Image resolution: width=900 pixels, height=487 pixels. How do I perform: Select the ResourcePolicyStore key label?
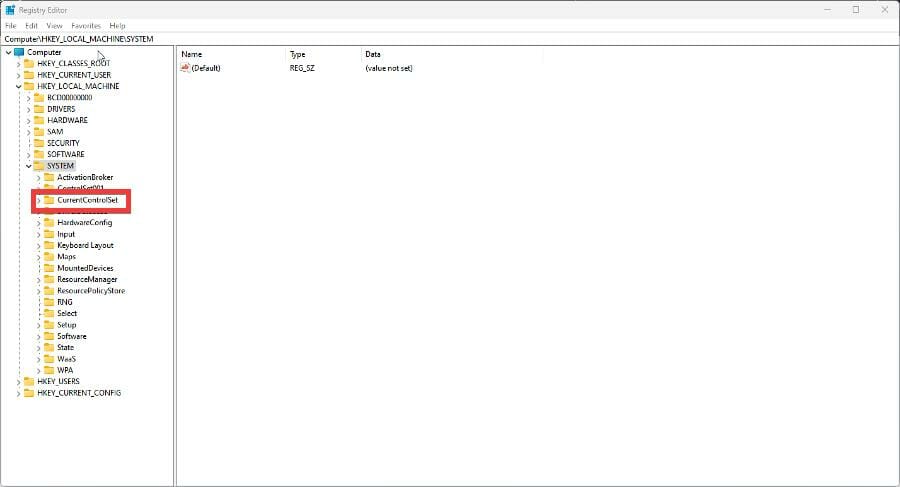point(91,291)
